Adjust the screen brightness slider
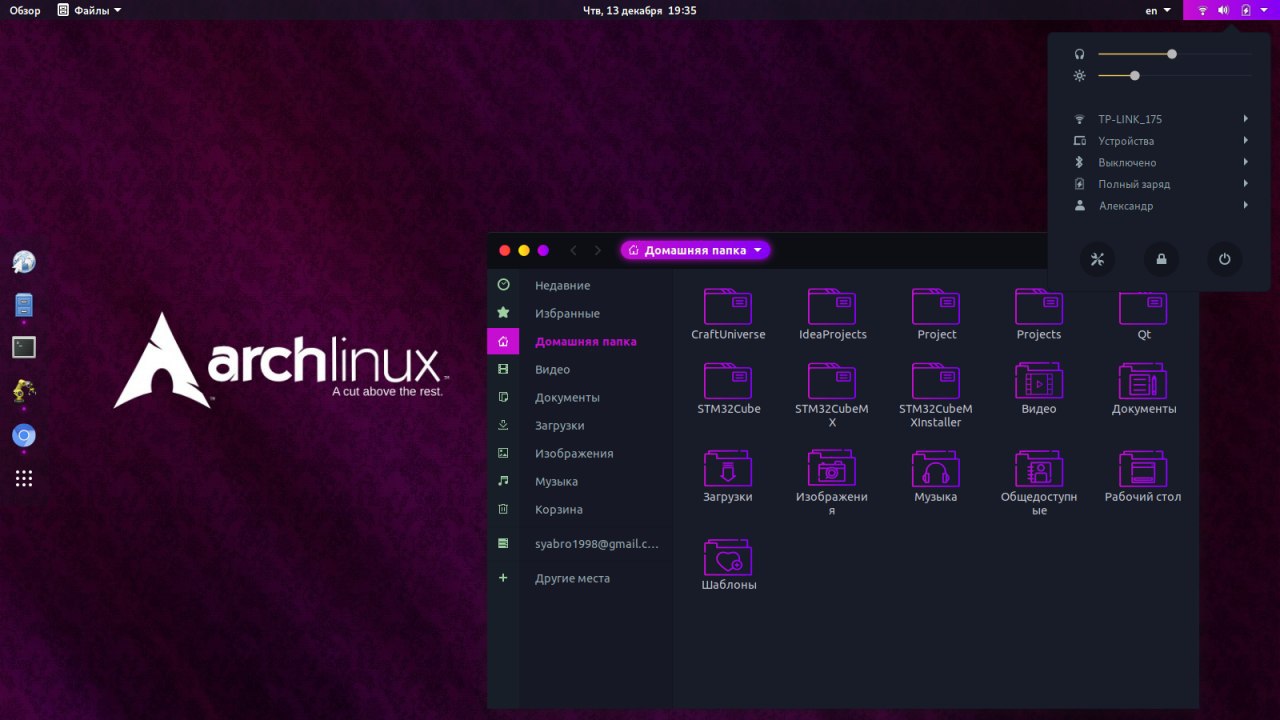The height and width of the screenshot is (720, 1280). point(1174,75)
